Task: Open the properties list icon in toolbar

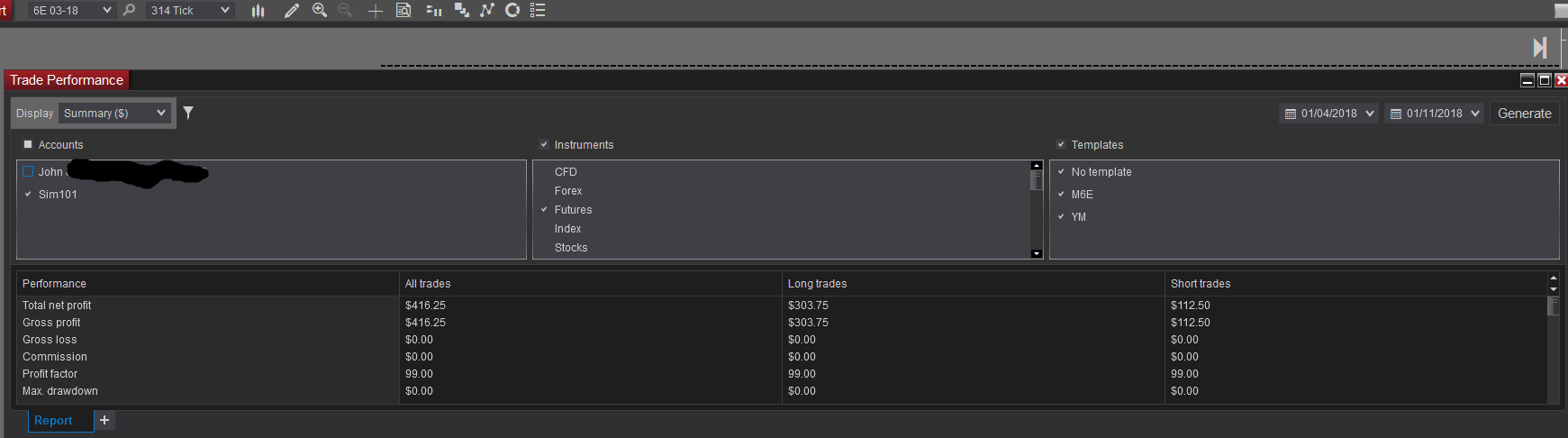Action: coord(538,10)
